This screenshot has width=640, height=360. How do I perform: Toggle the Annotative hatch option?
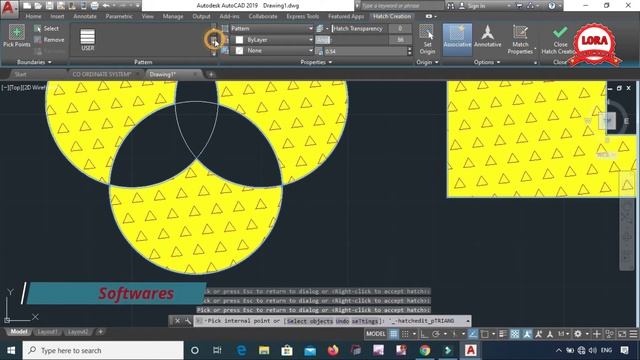click(487, 36)
